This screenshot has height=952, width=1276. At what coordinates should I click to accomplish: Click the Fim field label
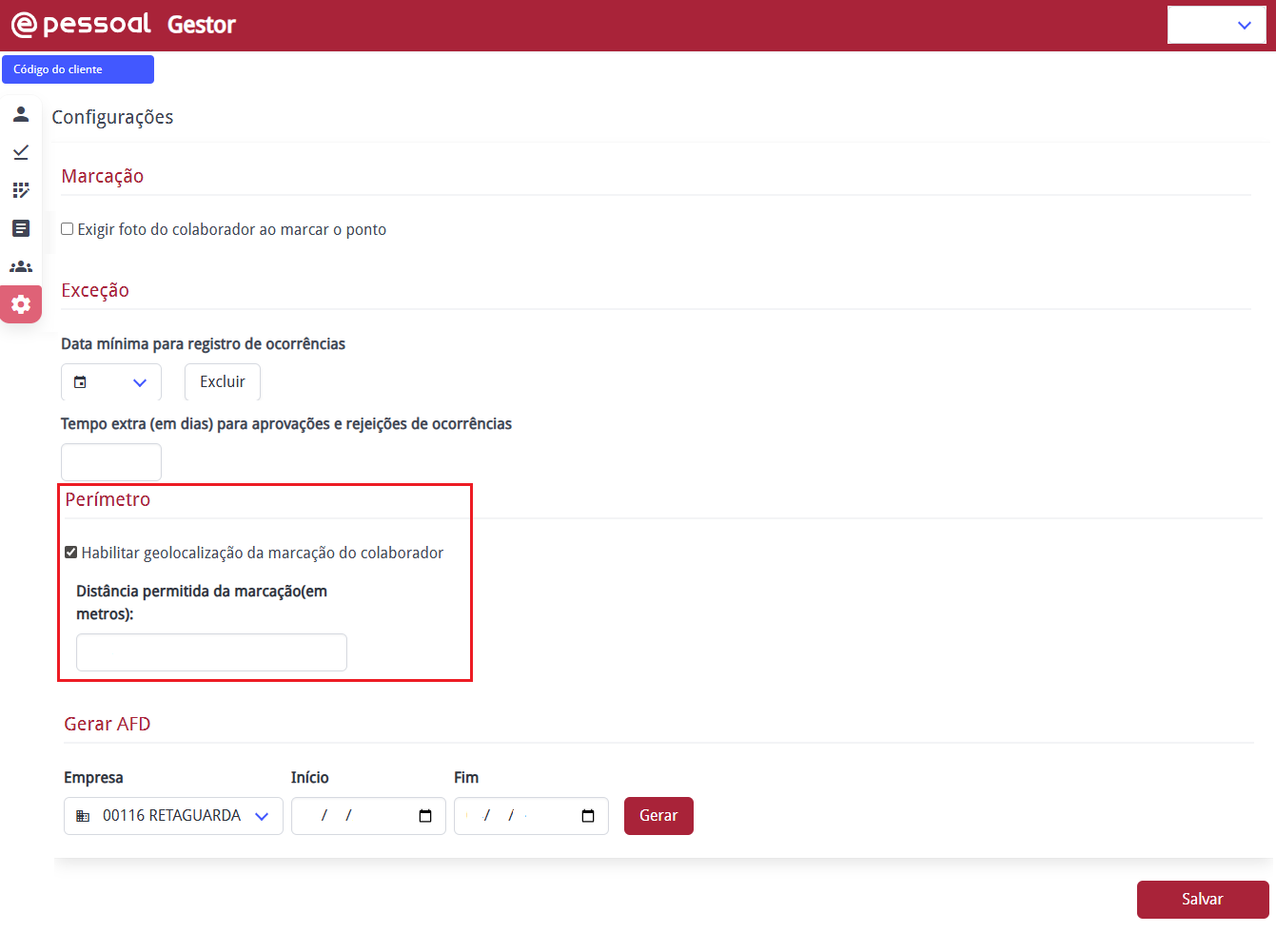pyautogui.click(x=466, y=777)
